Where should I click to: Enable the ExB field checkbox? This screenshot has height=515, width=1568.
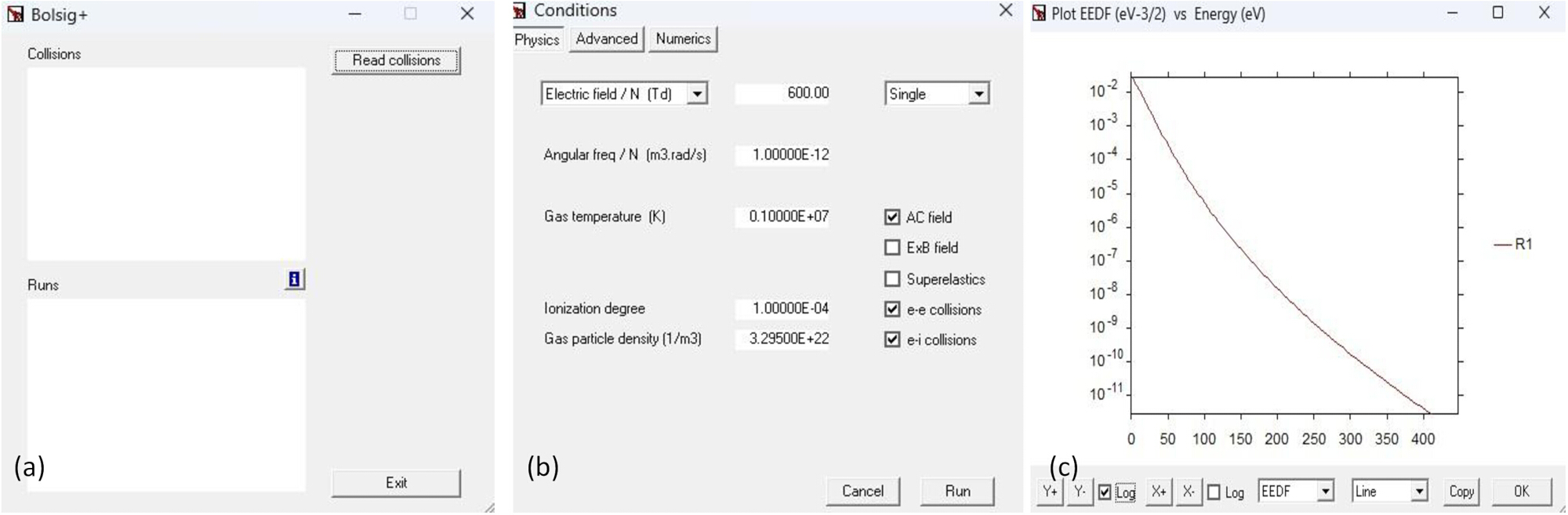(x=892, y=248)
